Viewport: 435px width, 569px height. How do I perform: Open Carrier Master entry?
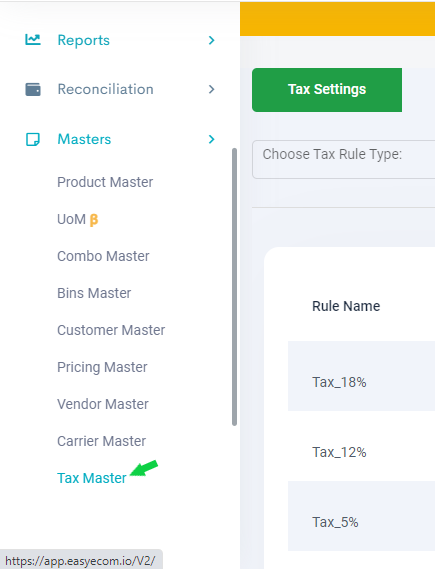(x=101, y=441)
